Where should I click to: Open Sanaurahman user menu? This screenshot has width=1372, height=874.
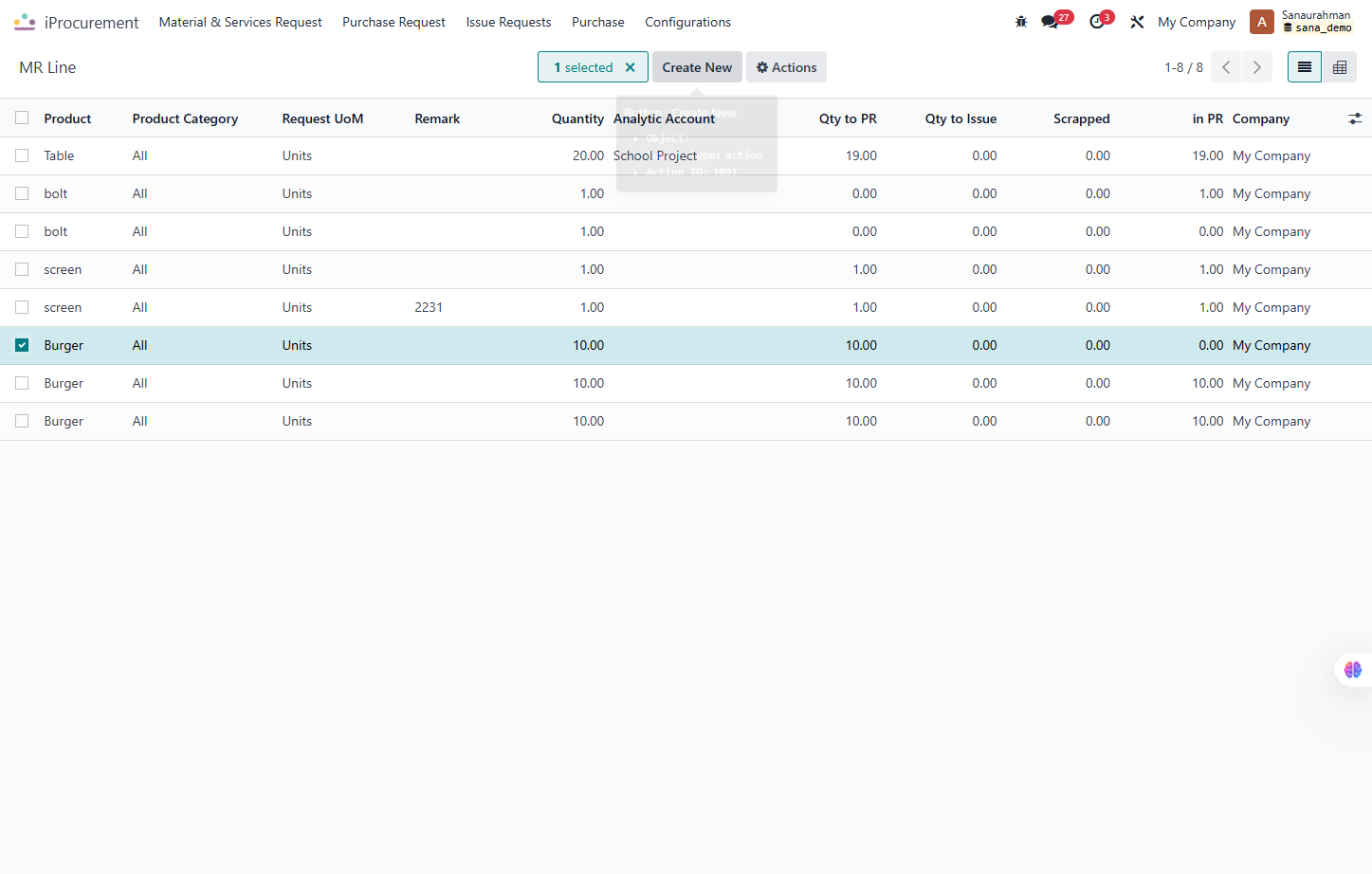coord(1316,22)
